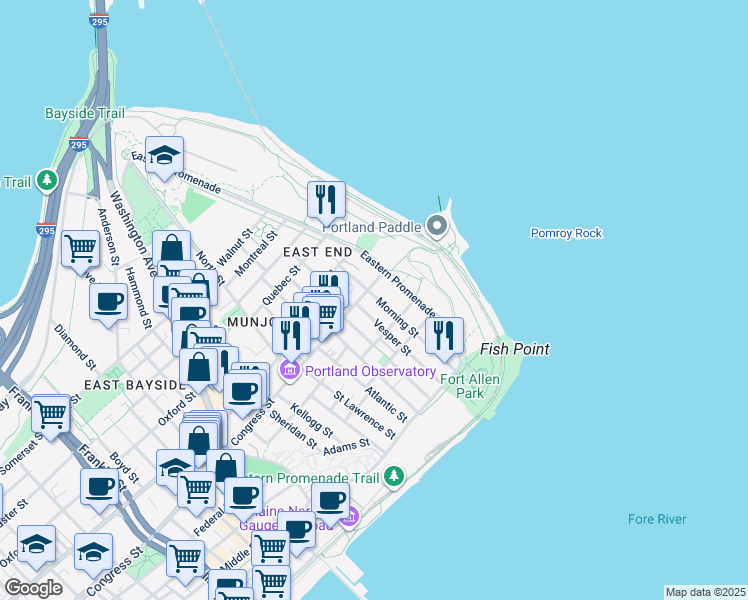The width and height of the screenshot is (748, 600).
Task: Click the shopping bag marker on Washington Ave
Action: (x=172, y=248)
